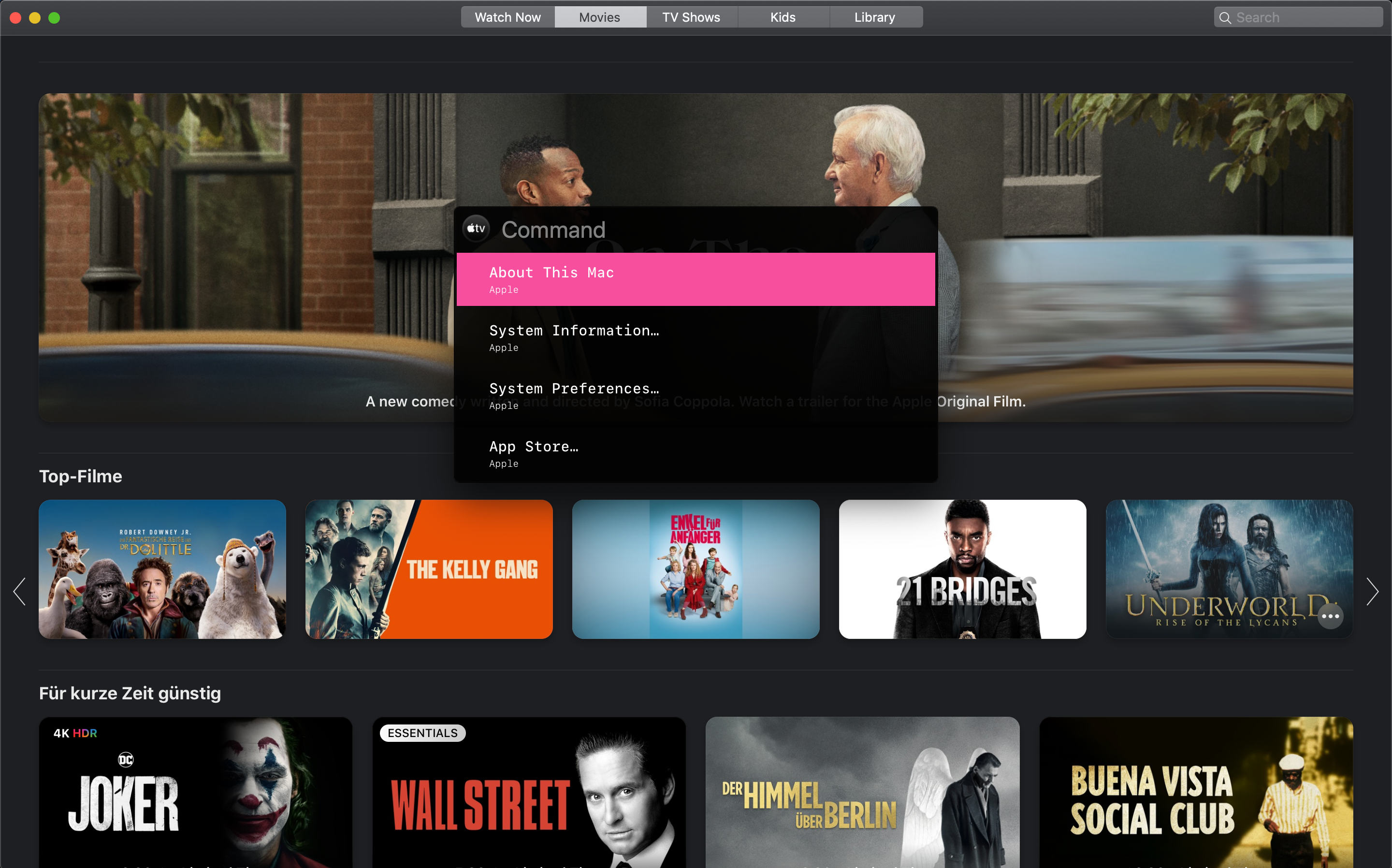Click the Für kurze Zeit günstig heading

click(x=130, y=694)
